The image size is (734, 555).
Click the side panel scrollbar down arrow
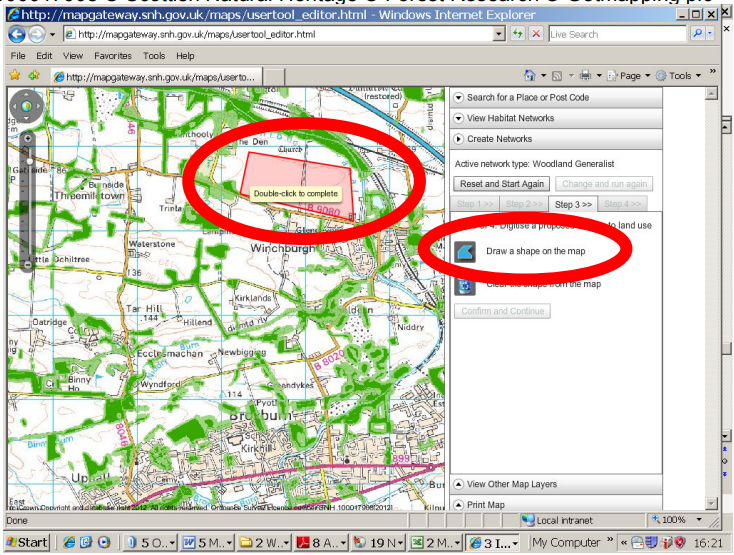[712, 504]
